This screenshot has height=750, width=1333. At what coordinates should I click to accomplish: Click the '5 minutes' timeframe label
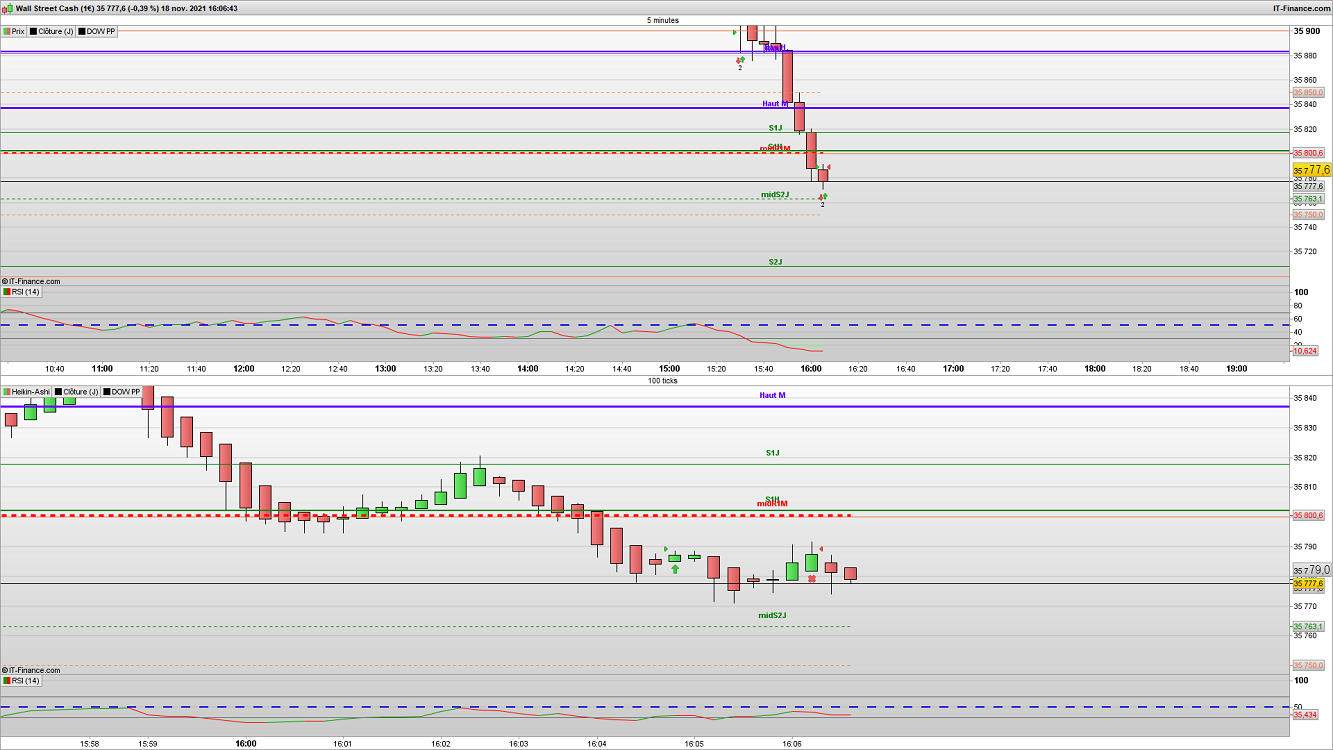tap(662, 20)
